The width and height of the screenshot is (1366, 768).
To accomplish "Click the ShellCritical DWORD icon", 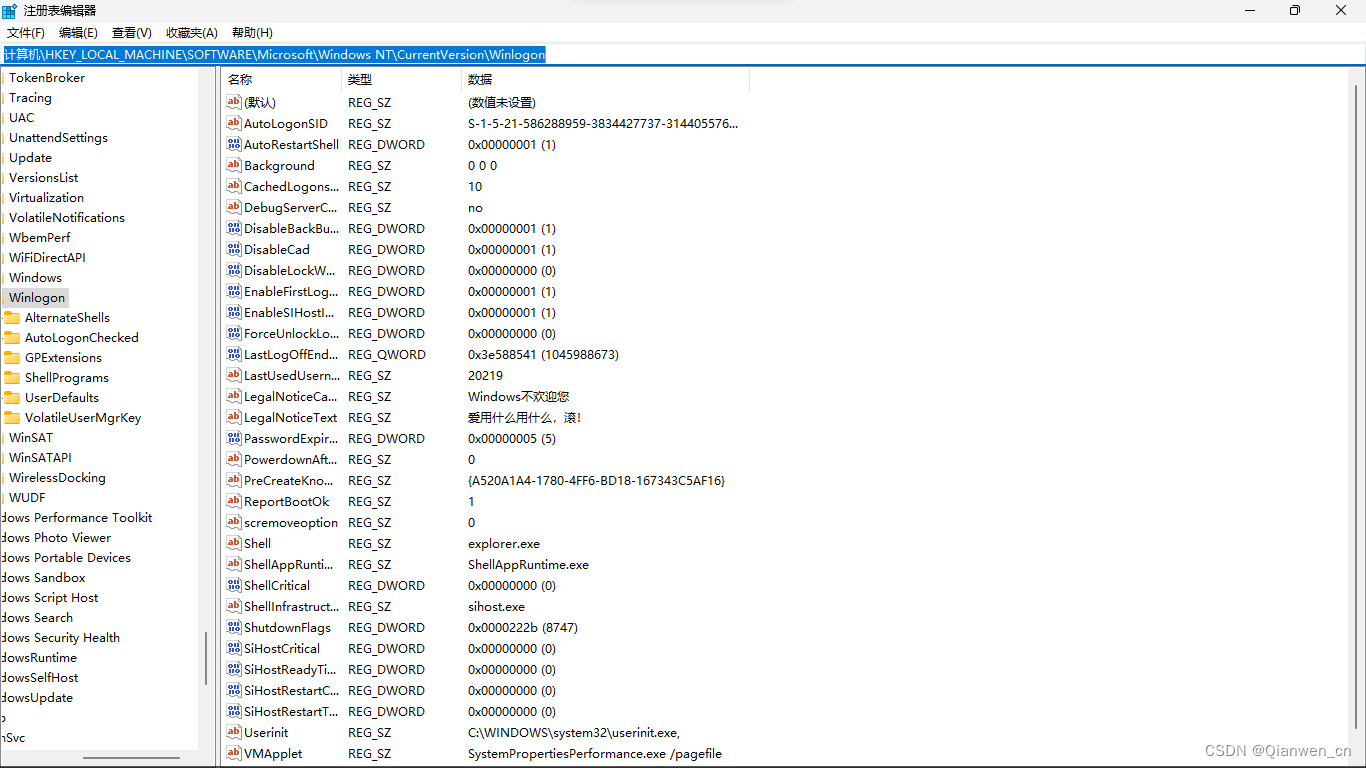I will coord(234,586).
